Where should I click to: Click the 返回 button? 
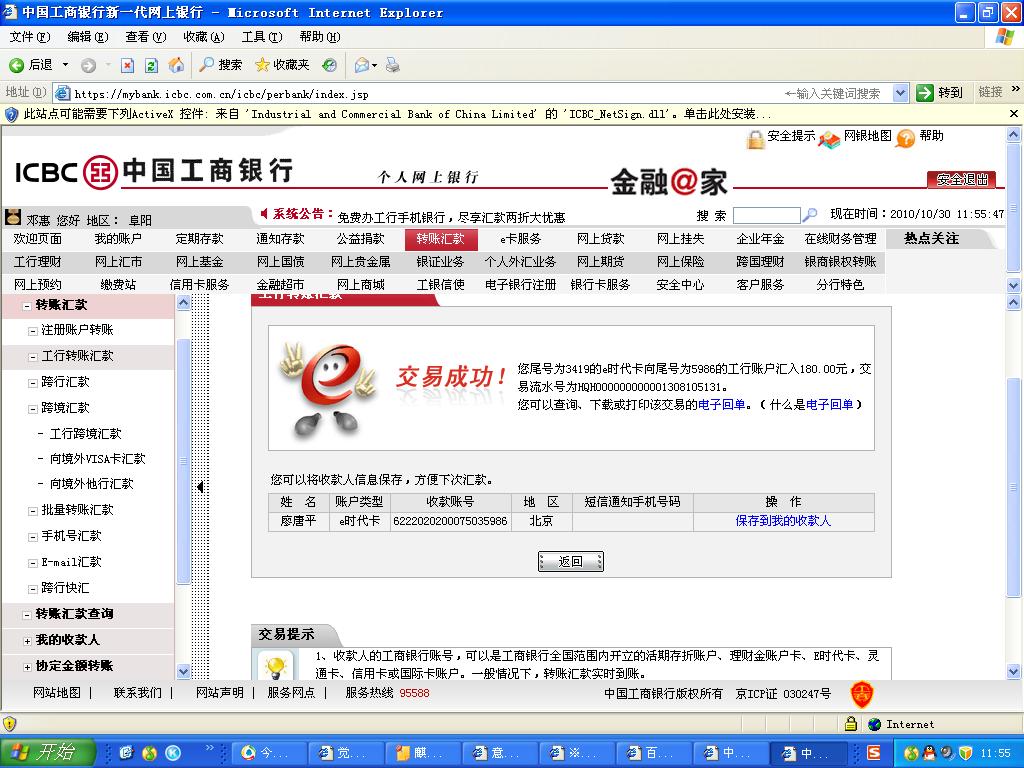(x=570, y=561)
